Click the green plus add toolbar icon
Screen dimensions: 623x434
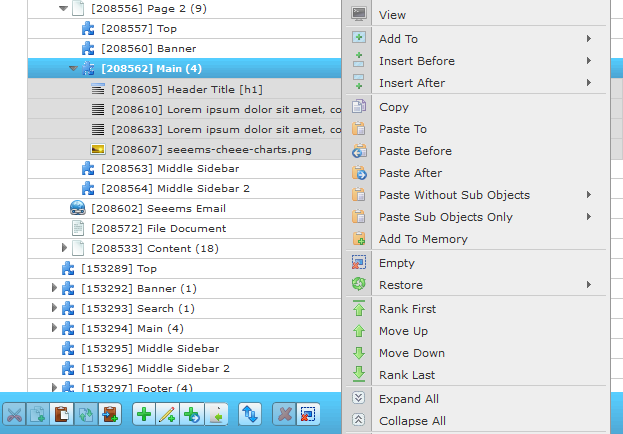click(144, 415)
